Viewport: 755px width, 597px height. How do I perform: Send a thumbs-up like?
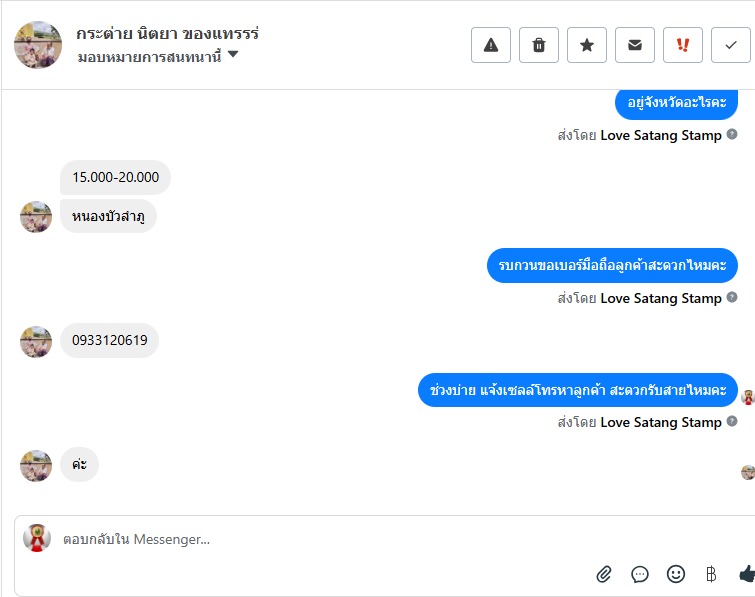click(746, 574)
